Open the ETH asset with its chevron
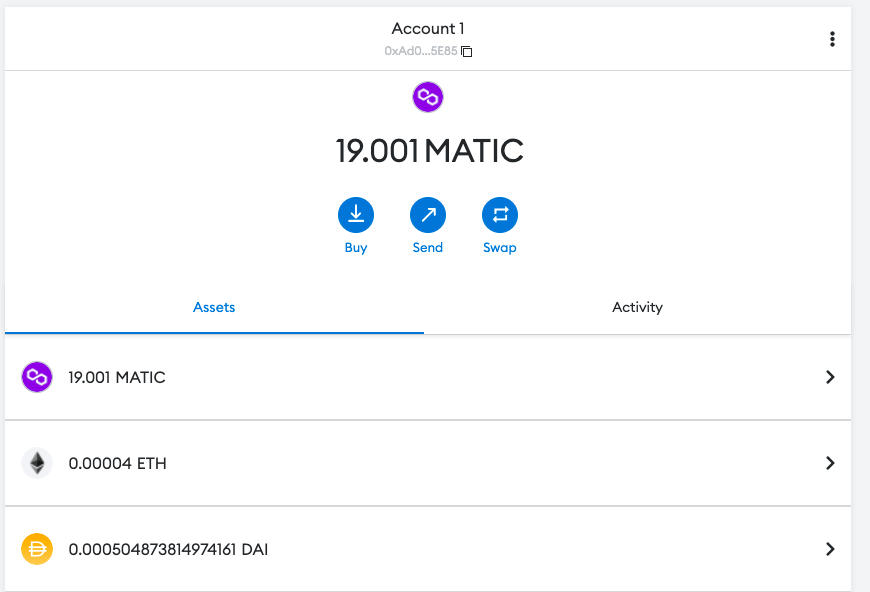 [x=830, y=463]
